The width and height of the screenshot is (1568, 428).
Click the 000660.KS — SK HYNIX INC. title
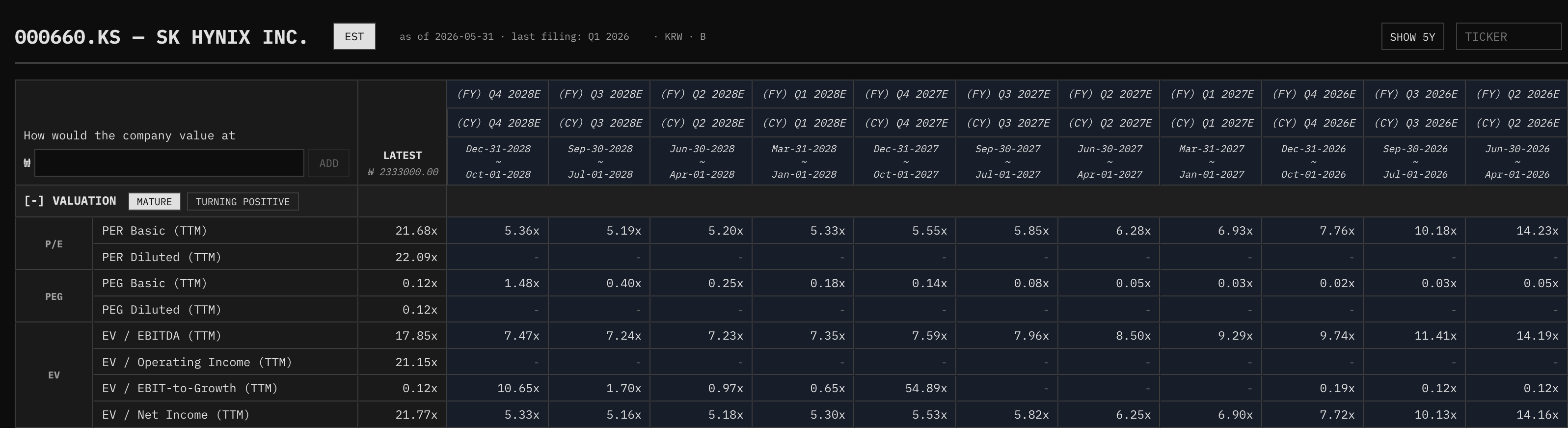(x=162, y=36)
